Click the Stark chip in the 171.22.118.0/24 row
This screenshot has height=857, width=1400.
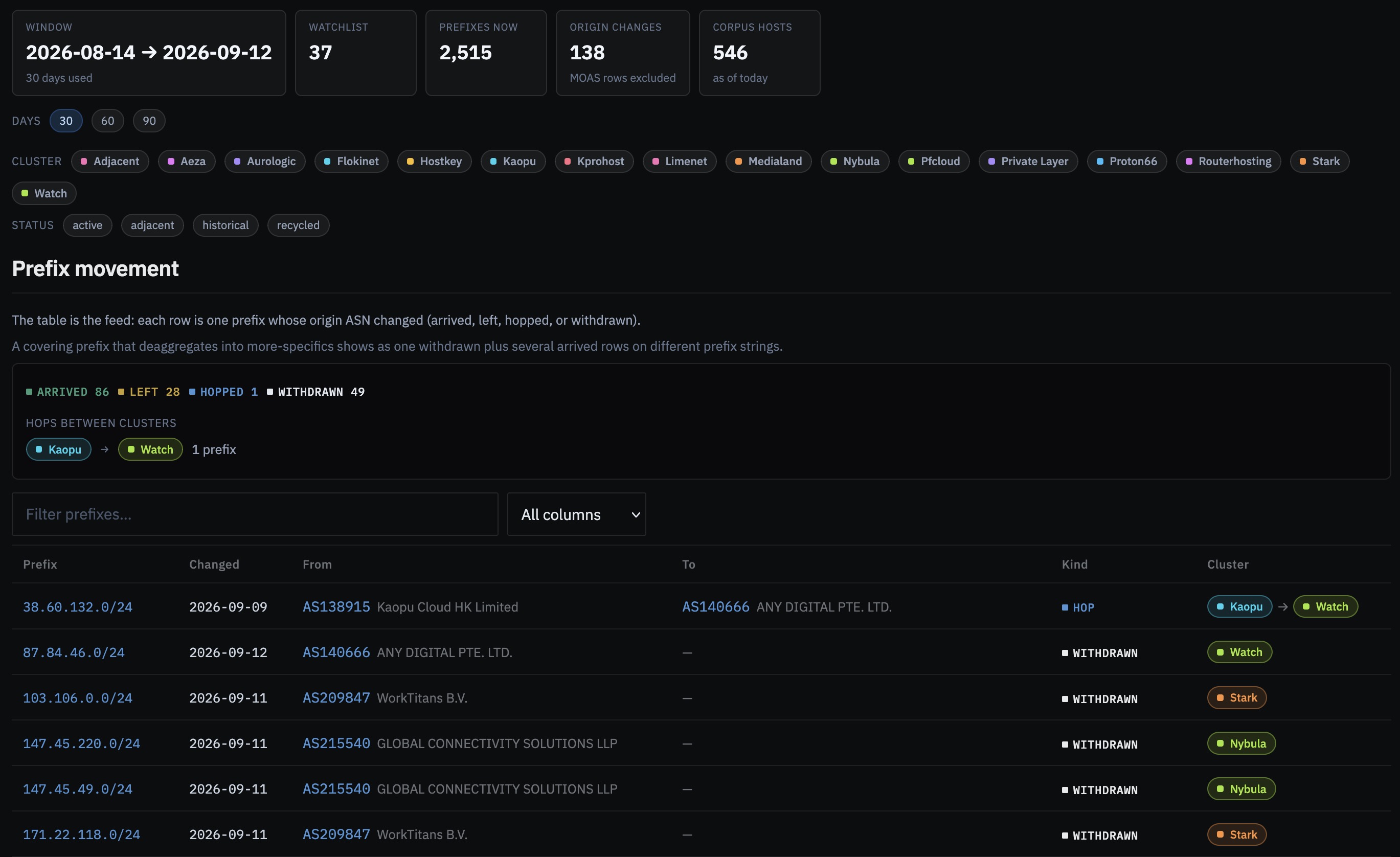(1237, 835)
